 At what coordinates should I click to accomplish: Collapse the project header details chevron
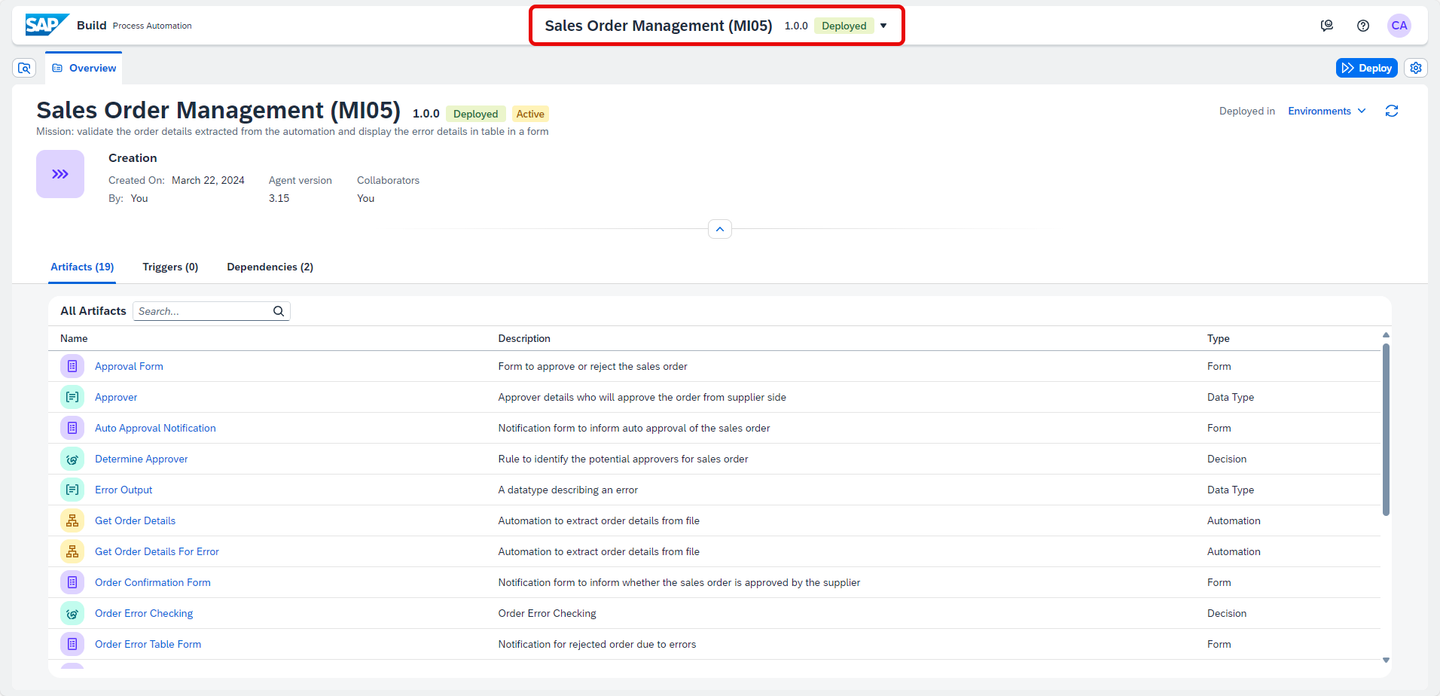720,229
